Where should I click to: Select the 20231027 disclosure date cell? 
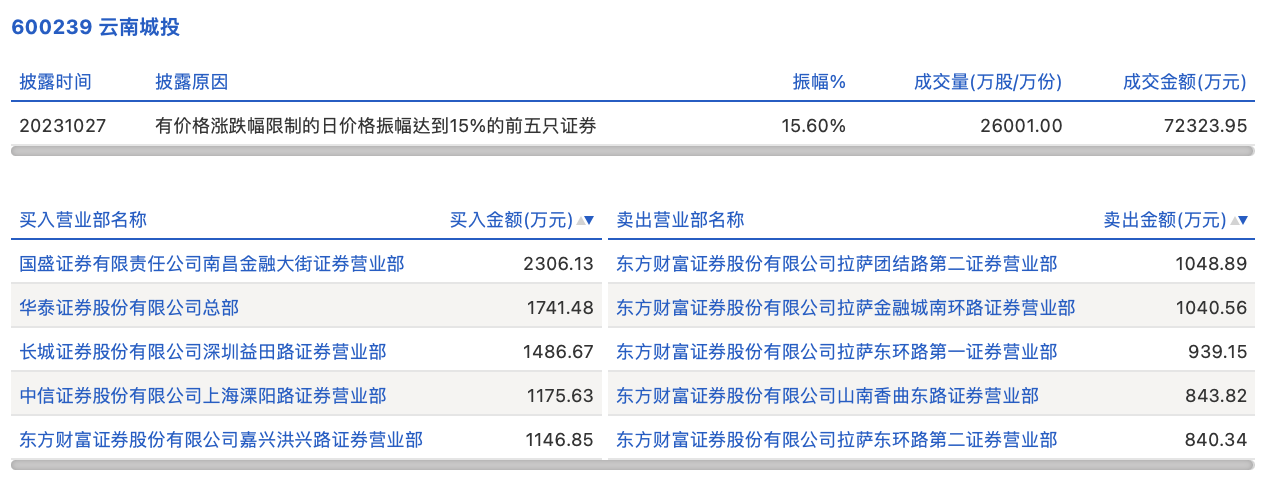(63, 126)
